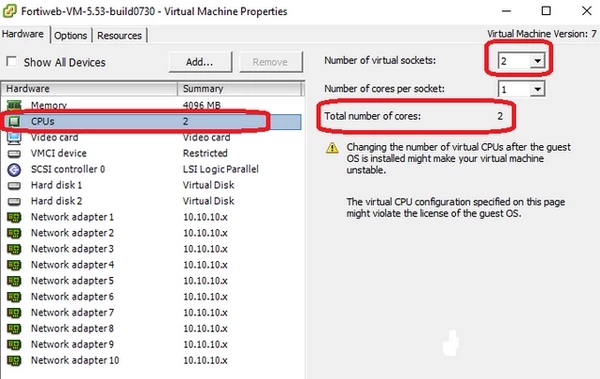Click the Network adapter 5 icon

pyautogui.click(x=14, y=281)
